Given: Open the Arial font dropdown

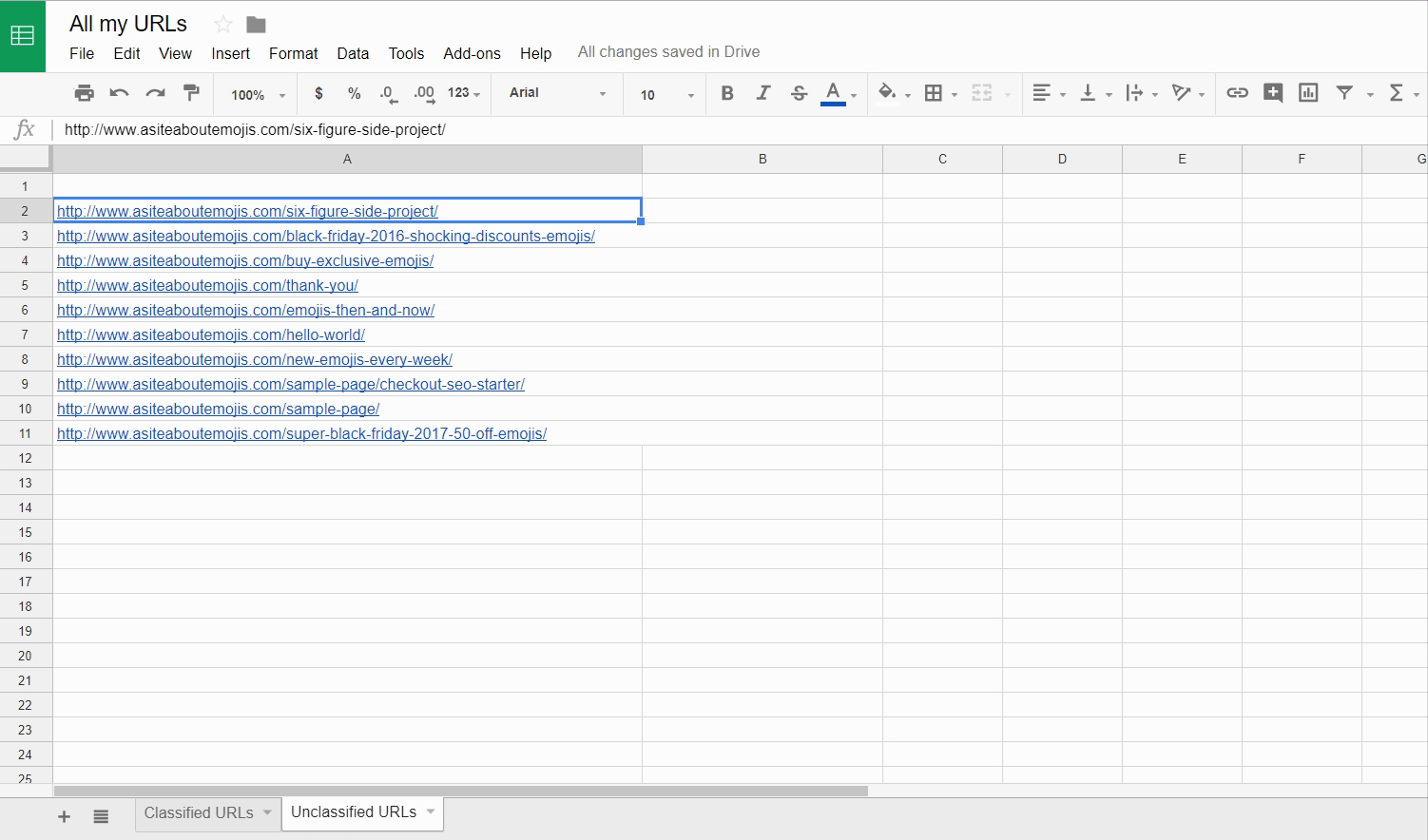Looking at the screenshot, I should tap(557, 93).
